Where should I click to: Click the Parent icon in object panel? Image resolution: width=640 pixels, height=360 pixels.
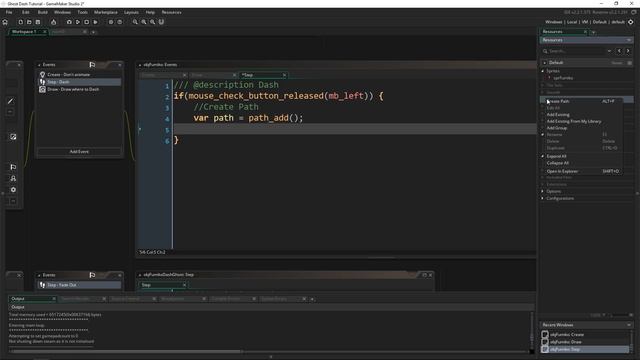(13, 178)
